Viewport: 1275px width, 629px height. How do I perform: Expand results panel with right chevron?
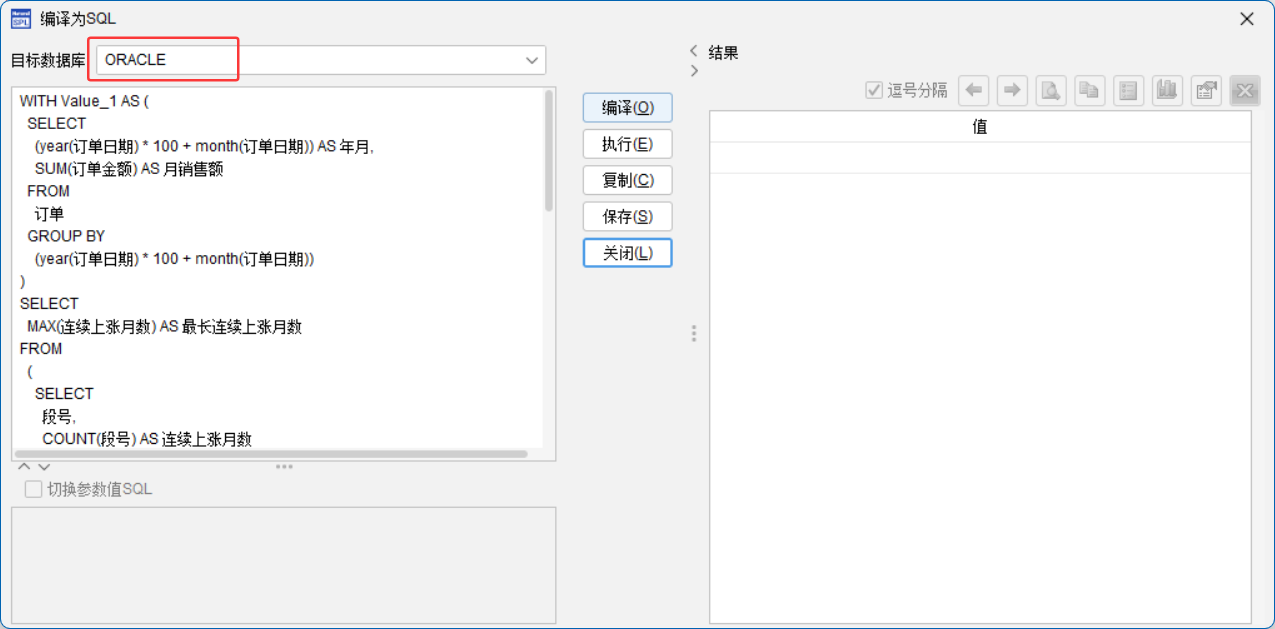coord(694,71)
